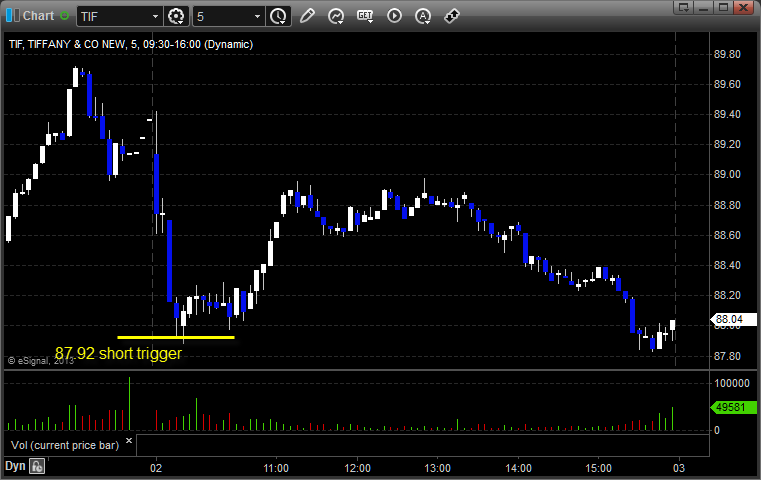Click the 14:00 time axis label
Image resolution: width=761 pixels, height=480 pixels.
click(518, 468)
